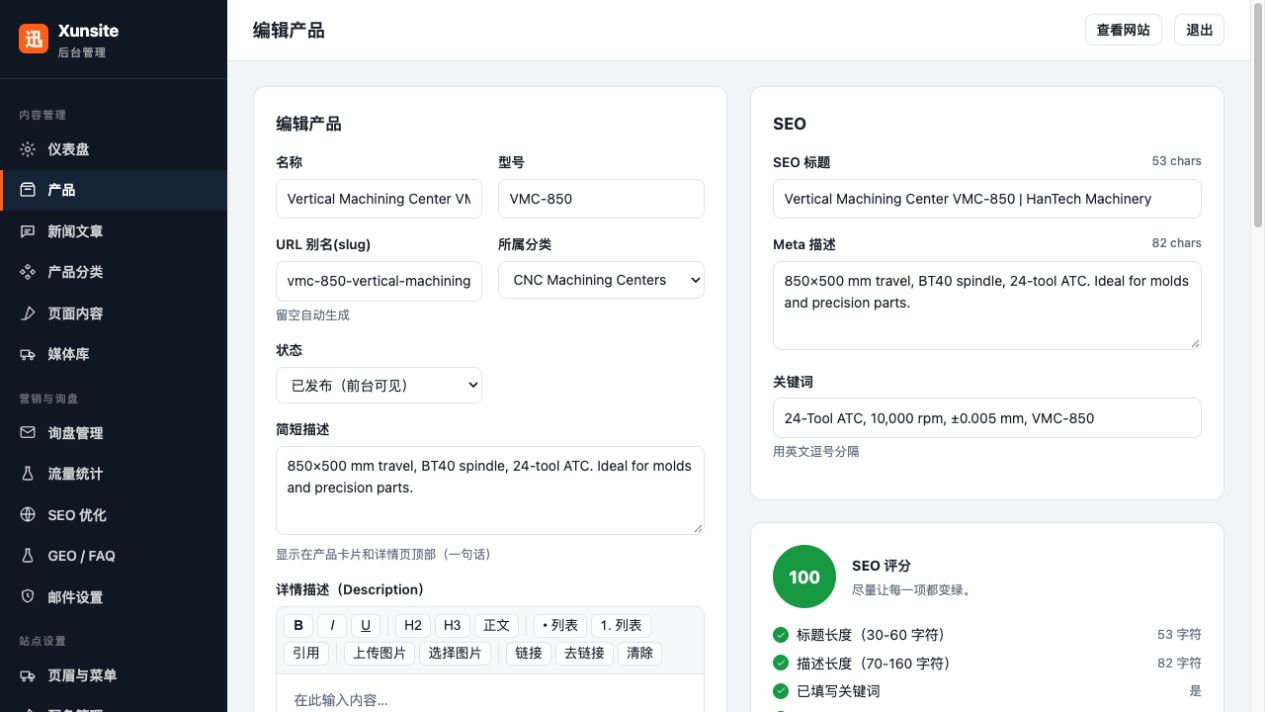
Task: Click 去链接 to remove link
Action: click(x=584, y=654)
